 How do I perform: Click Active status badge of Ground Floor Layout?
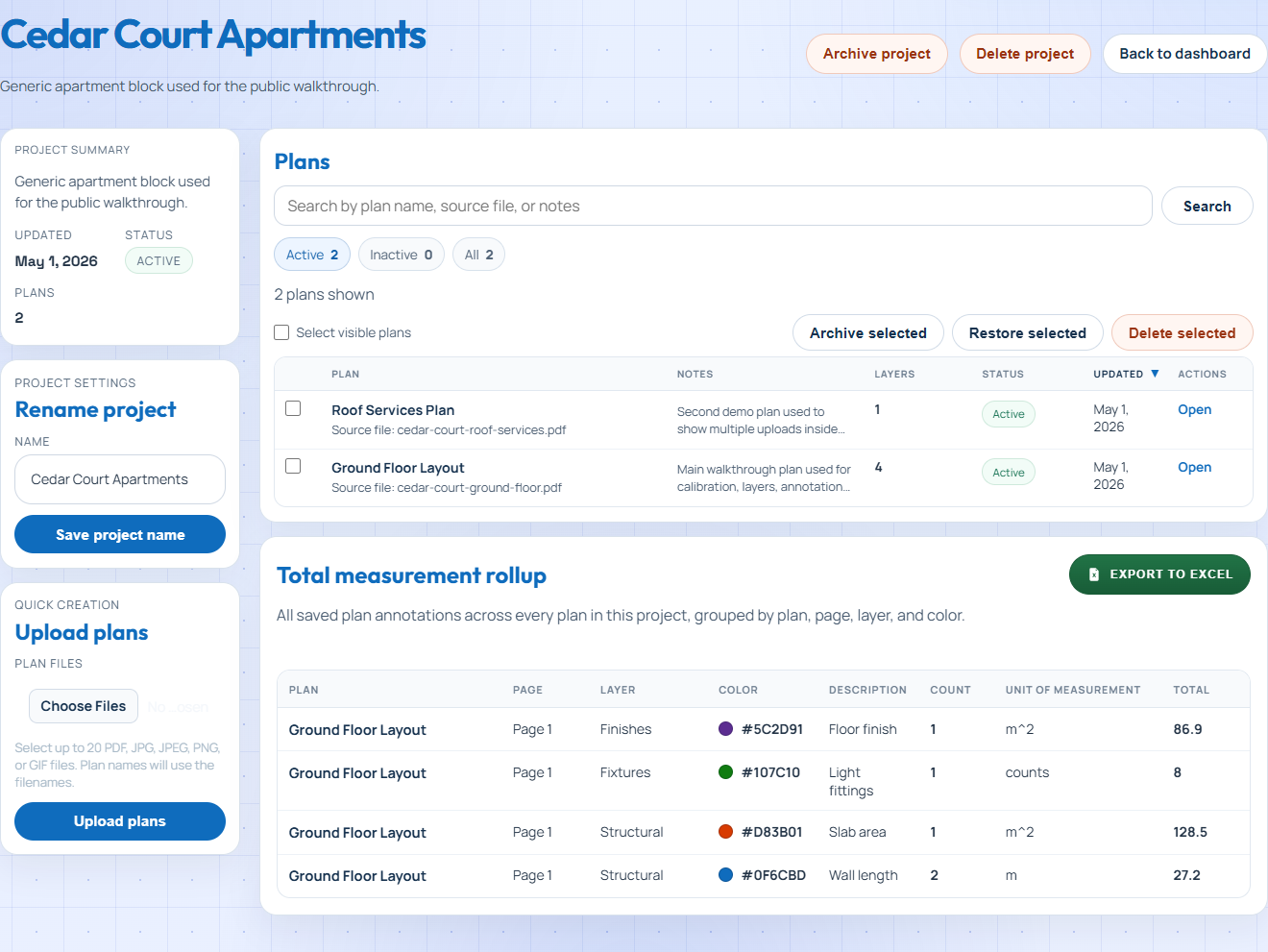coord(1008,472)
